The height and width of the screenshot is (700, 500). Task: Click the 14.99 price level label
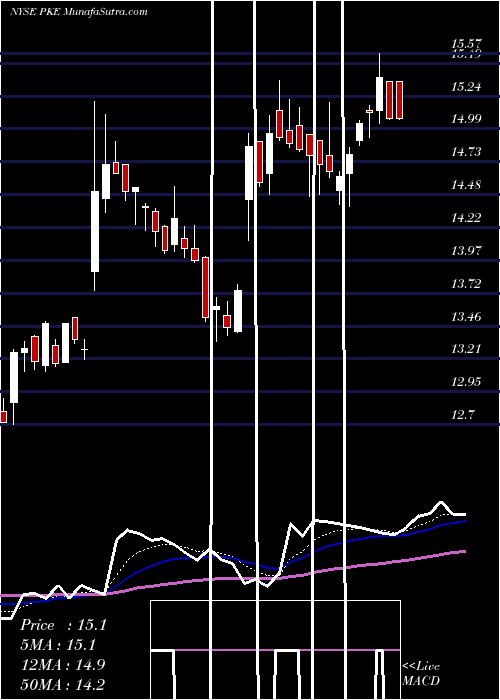pos(466,119)
